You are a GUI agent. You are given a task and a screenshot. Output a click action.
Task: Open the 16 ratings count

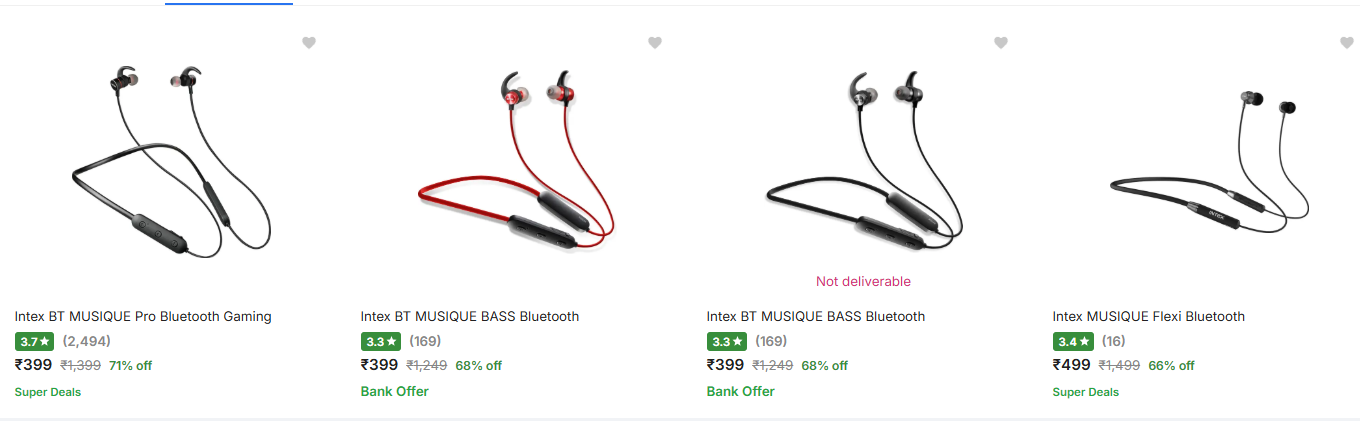coord(1113,341)
